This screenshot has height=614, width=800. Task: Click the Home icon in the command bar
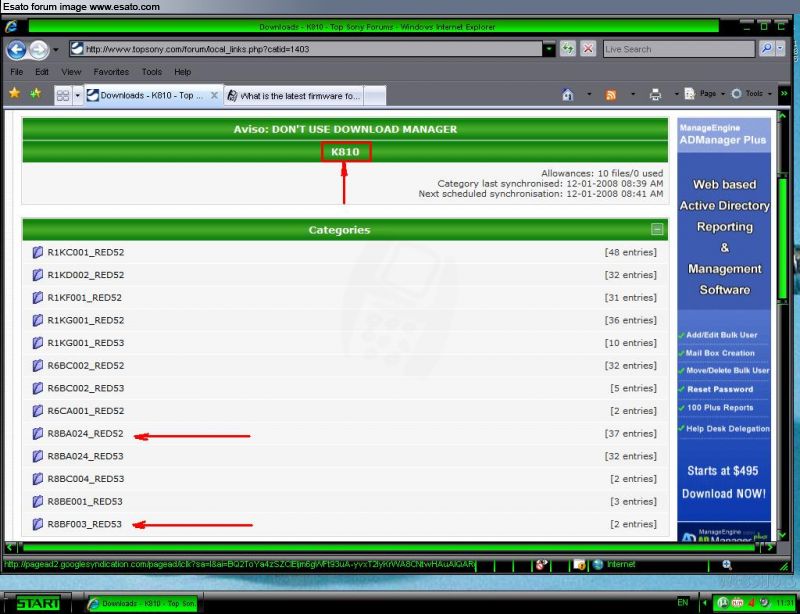tap(568, 94)
